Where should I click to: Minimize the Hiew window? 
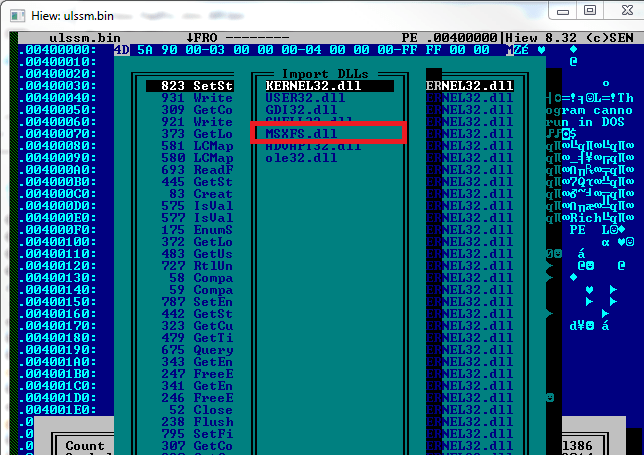tap(563, 10)
